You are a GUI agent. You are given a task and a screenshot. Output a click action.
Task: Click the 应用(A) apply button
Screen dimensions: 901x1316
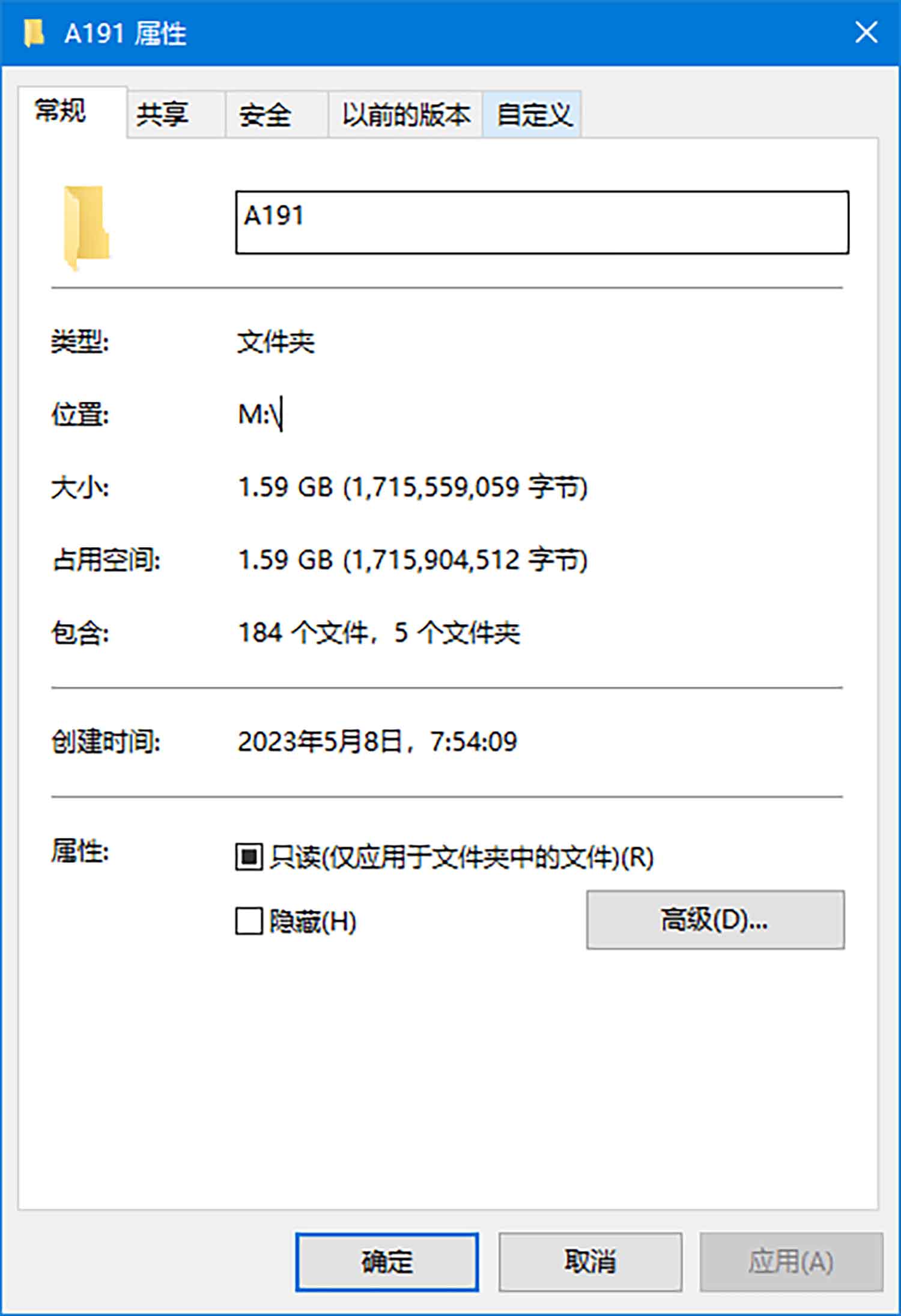pyautogui.click(x=791, y=1261)
